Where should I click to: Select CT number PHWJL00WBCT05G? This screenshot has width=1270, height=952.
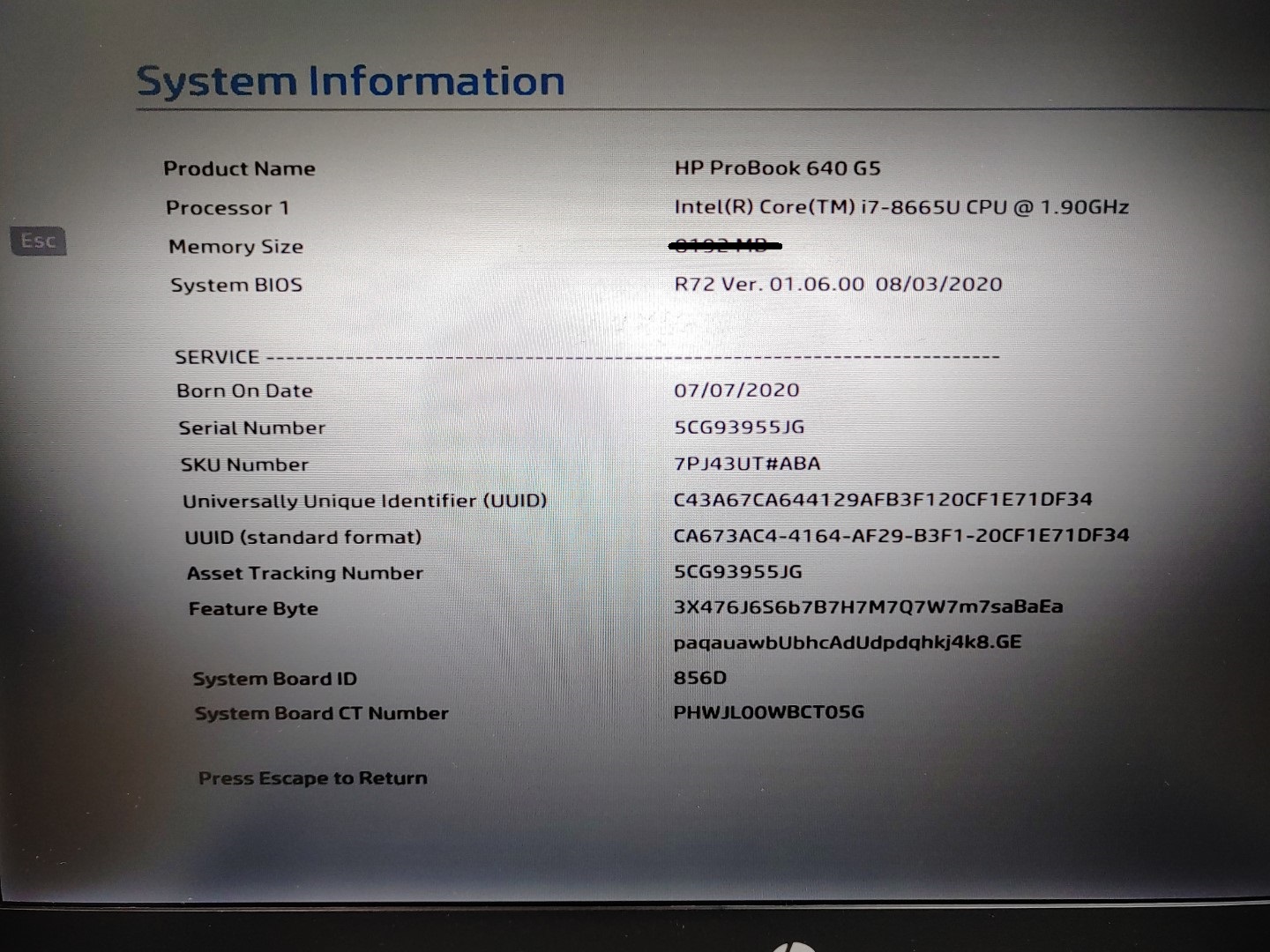coord(769,711)
